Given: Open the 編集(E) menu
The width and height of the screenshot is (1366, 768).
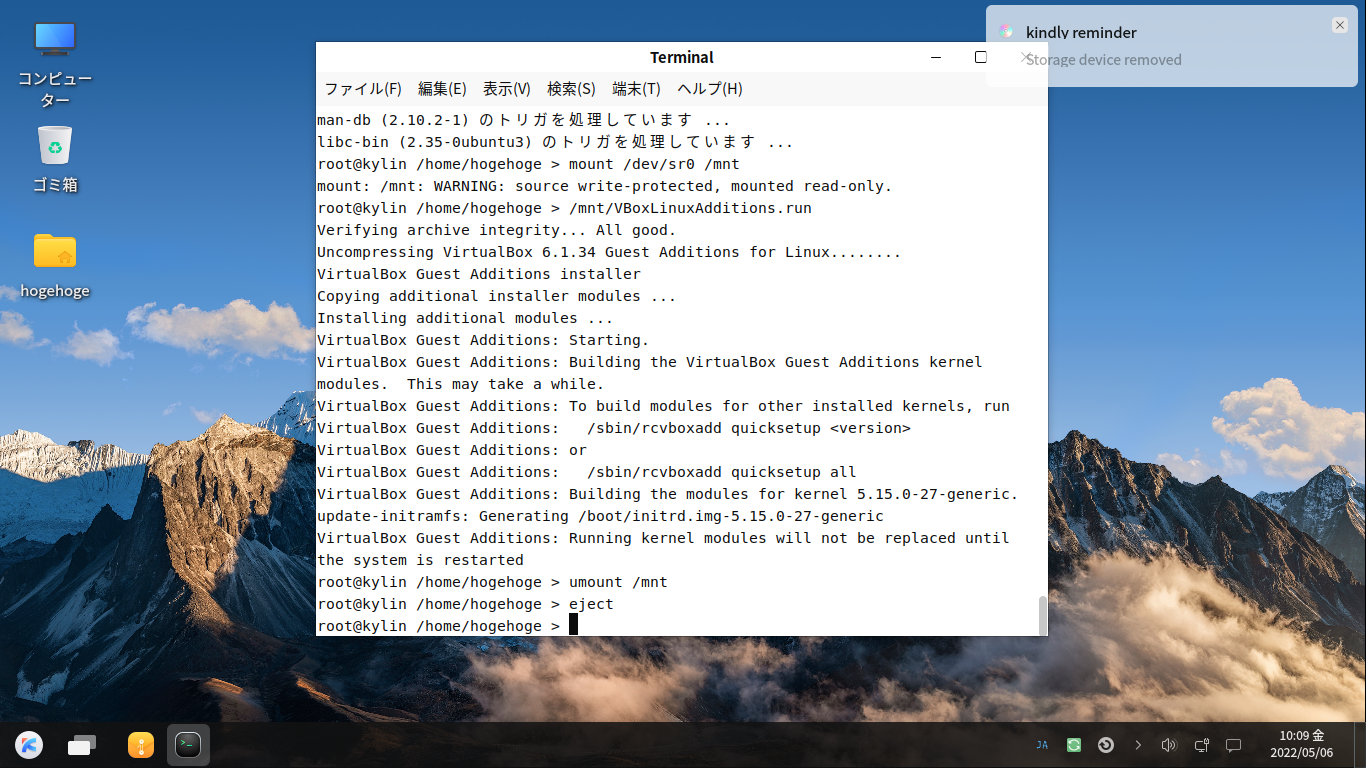Looking at the screenshot, I should [x=442, y=89].
